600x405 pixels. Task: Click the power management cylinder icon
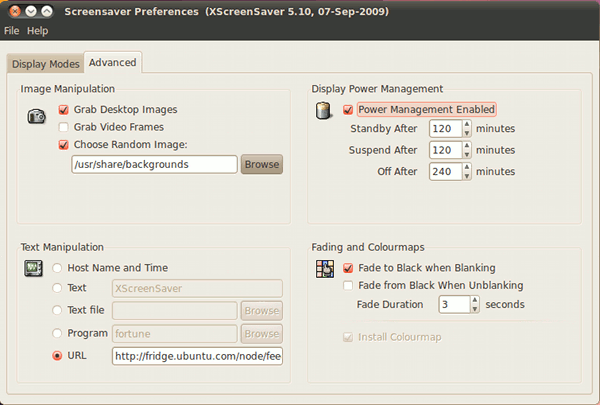(x=324, y=112)
